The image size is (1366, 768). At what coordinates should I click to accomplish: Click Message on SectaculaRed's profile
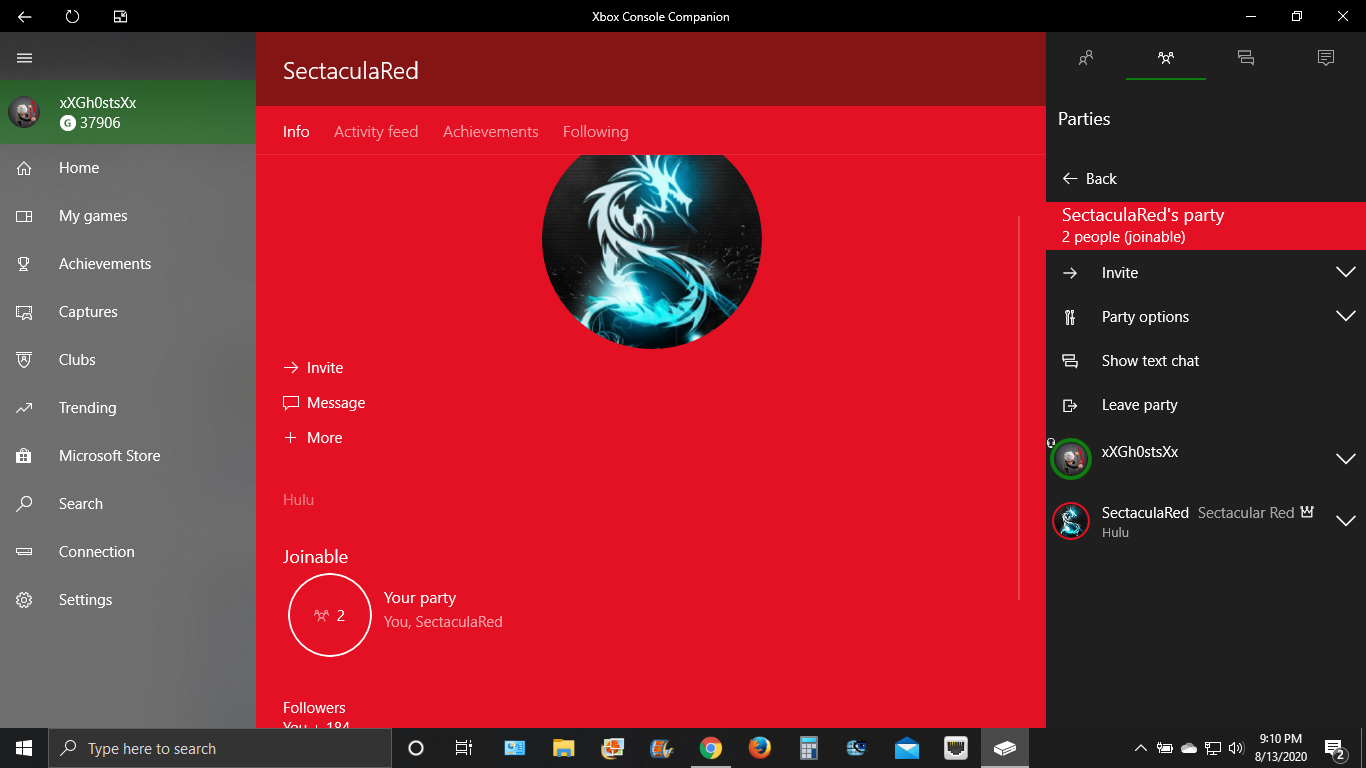click(x=335, y=403)
